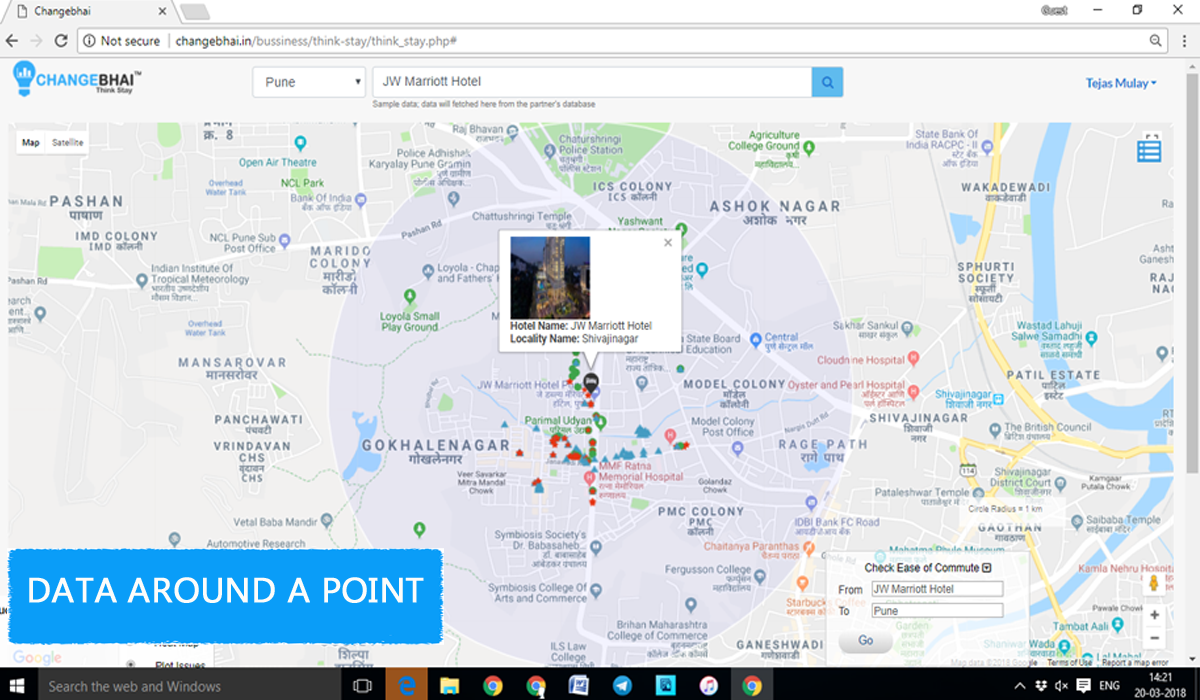The height and width of the screenshot is (700, 1200).
Task: Switch to Satellite view type
Action: point(68,143)
